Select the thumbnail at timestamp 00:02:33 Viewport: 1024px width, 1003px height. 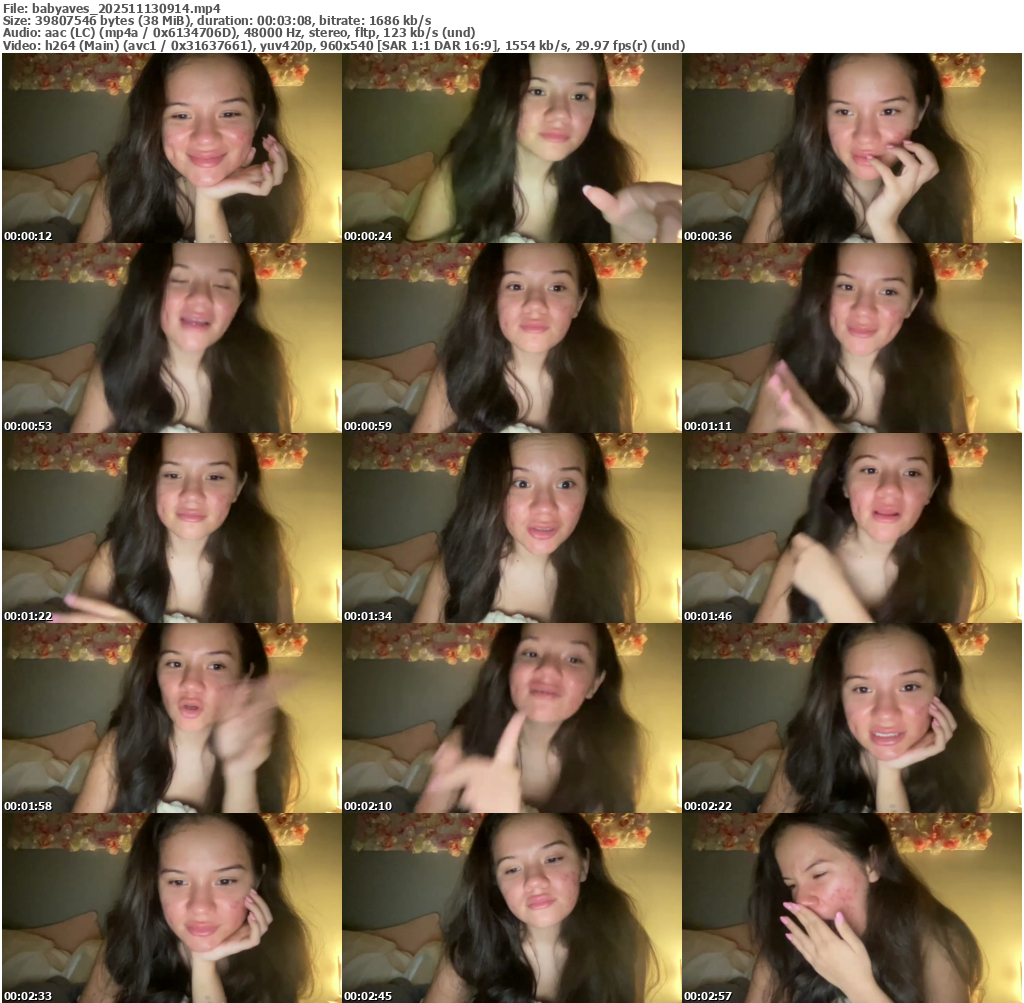(171, 908)
